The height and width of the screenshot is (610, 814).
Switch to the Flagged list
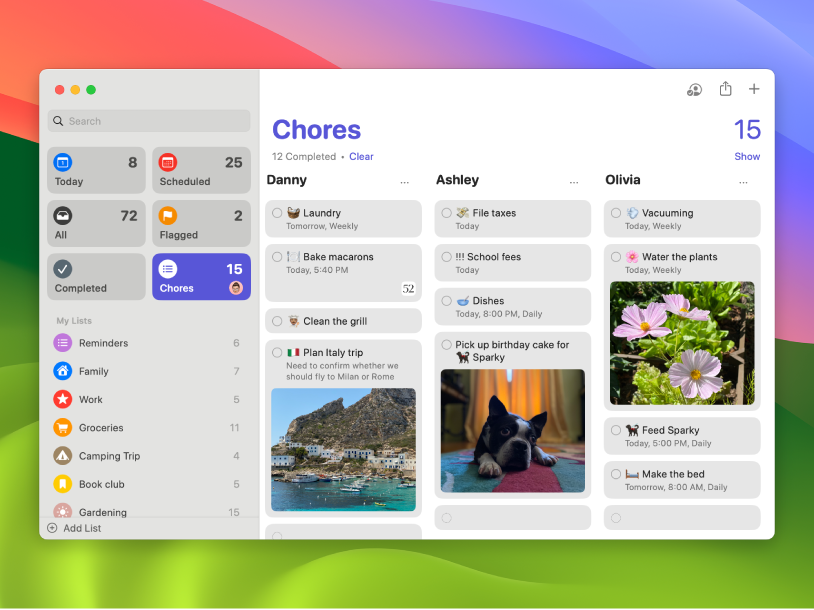coord(200,223)
